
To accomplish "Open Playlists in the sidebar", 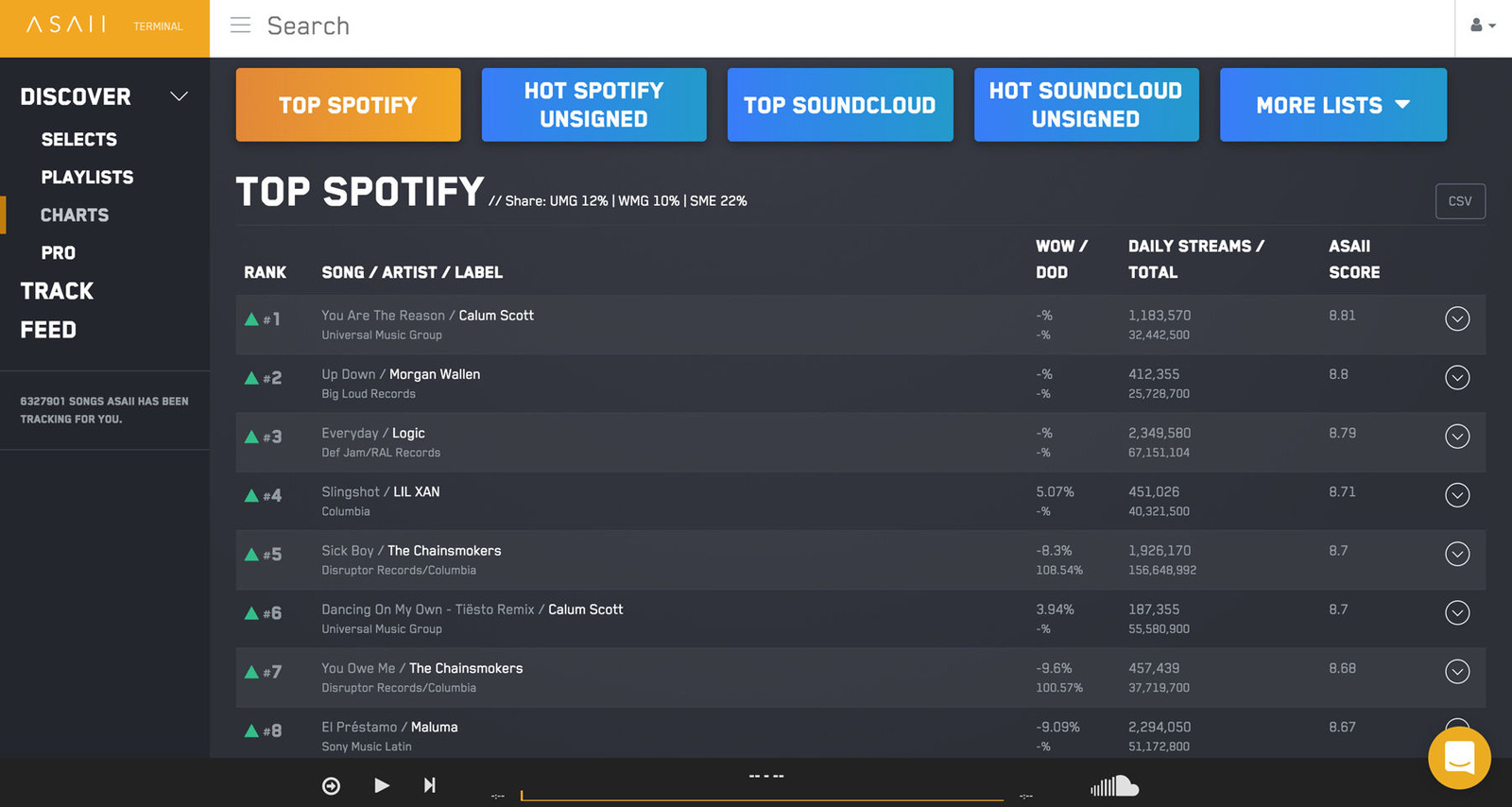I will 87,178.
